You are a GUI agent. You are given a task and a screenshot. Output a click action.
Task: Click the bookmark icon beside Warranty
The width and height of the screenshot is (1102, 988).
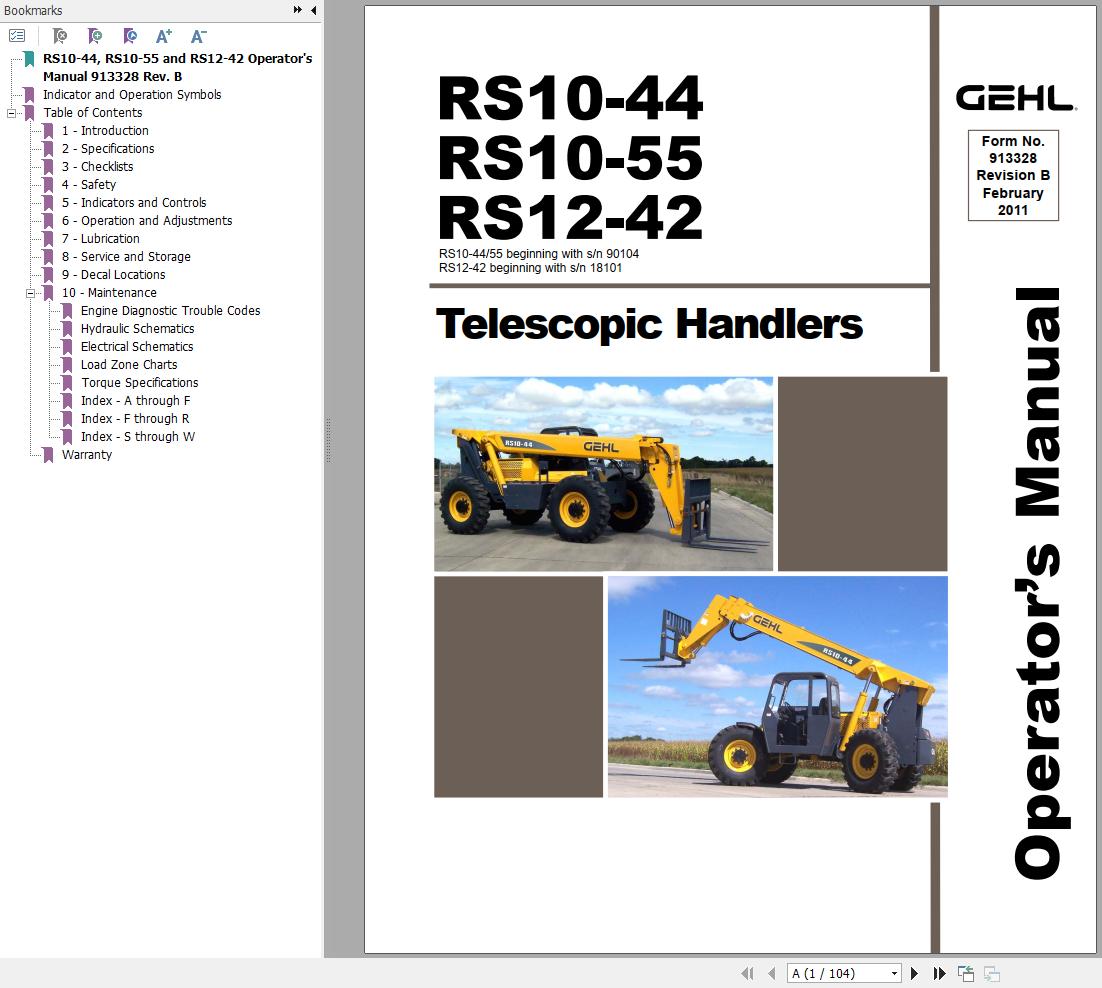coord(48,455)
